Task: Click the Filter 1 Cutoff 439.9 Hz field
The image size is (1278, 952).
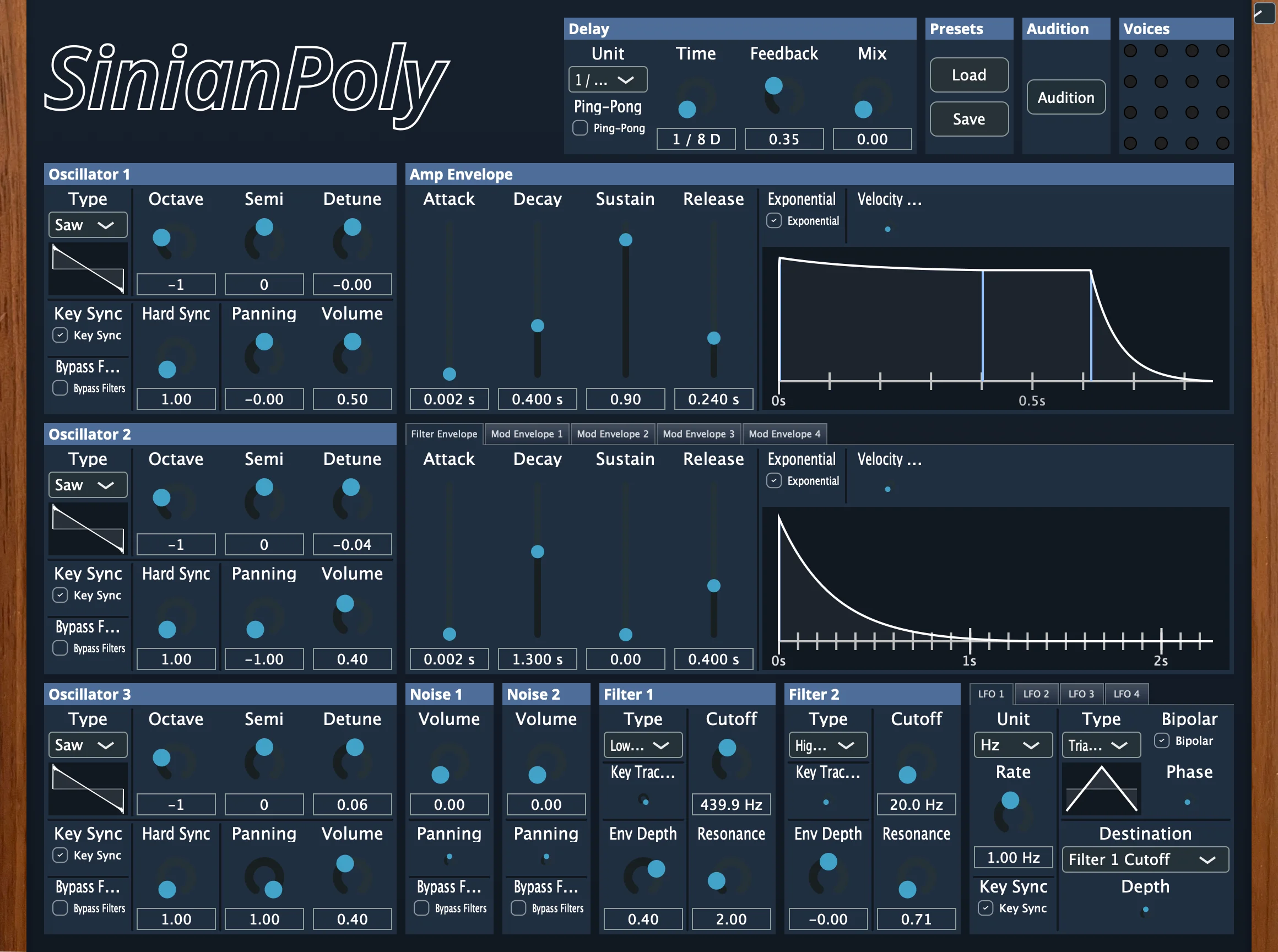Action: tap(731, 804)
